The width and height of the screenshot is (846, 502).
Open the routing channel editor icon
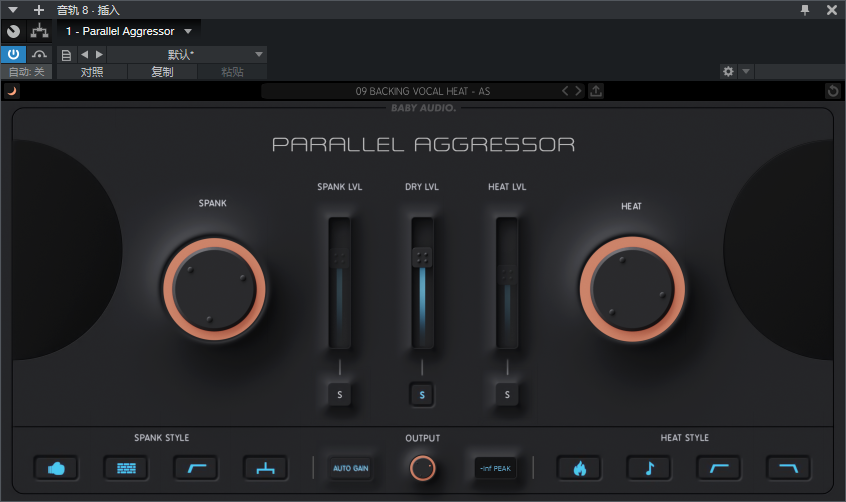39,31
